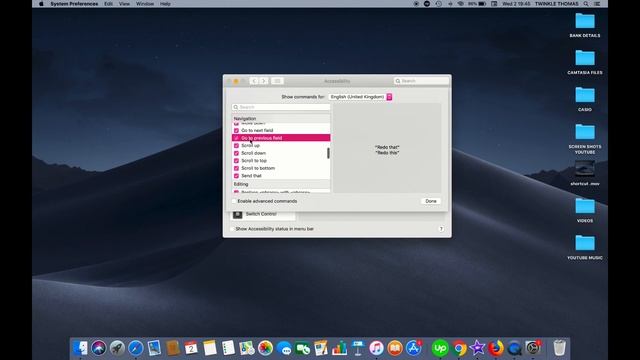Select YOUTUBE MUSIC desktop folder
The height and width of the screenshot is (360, 640).
tap(585, 247)
